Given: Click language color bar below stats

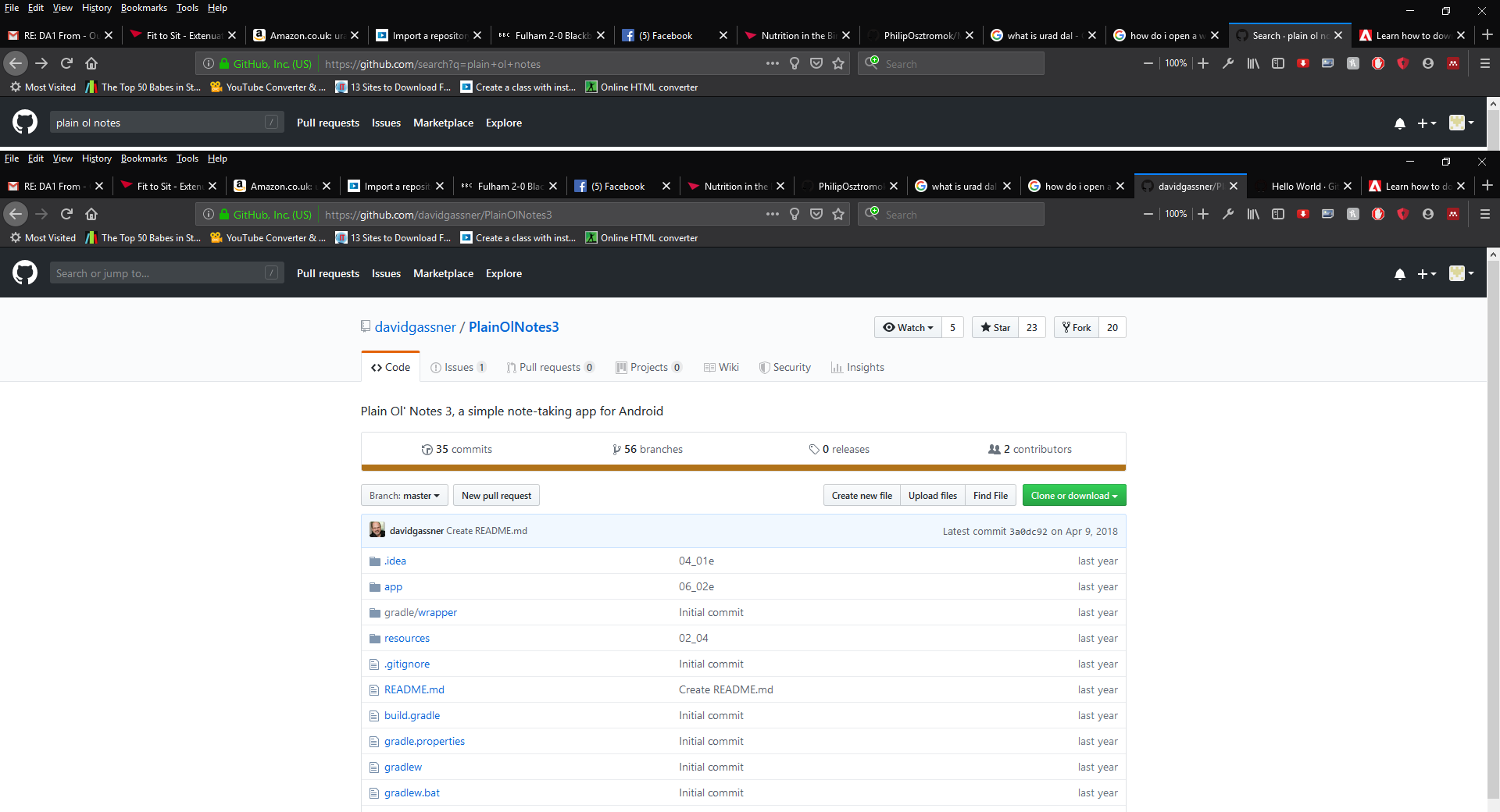Looking at the screenshot, I should tap(743, 468).
